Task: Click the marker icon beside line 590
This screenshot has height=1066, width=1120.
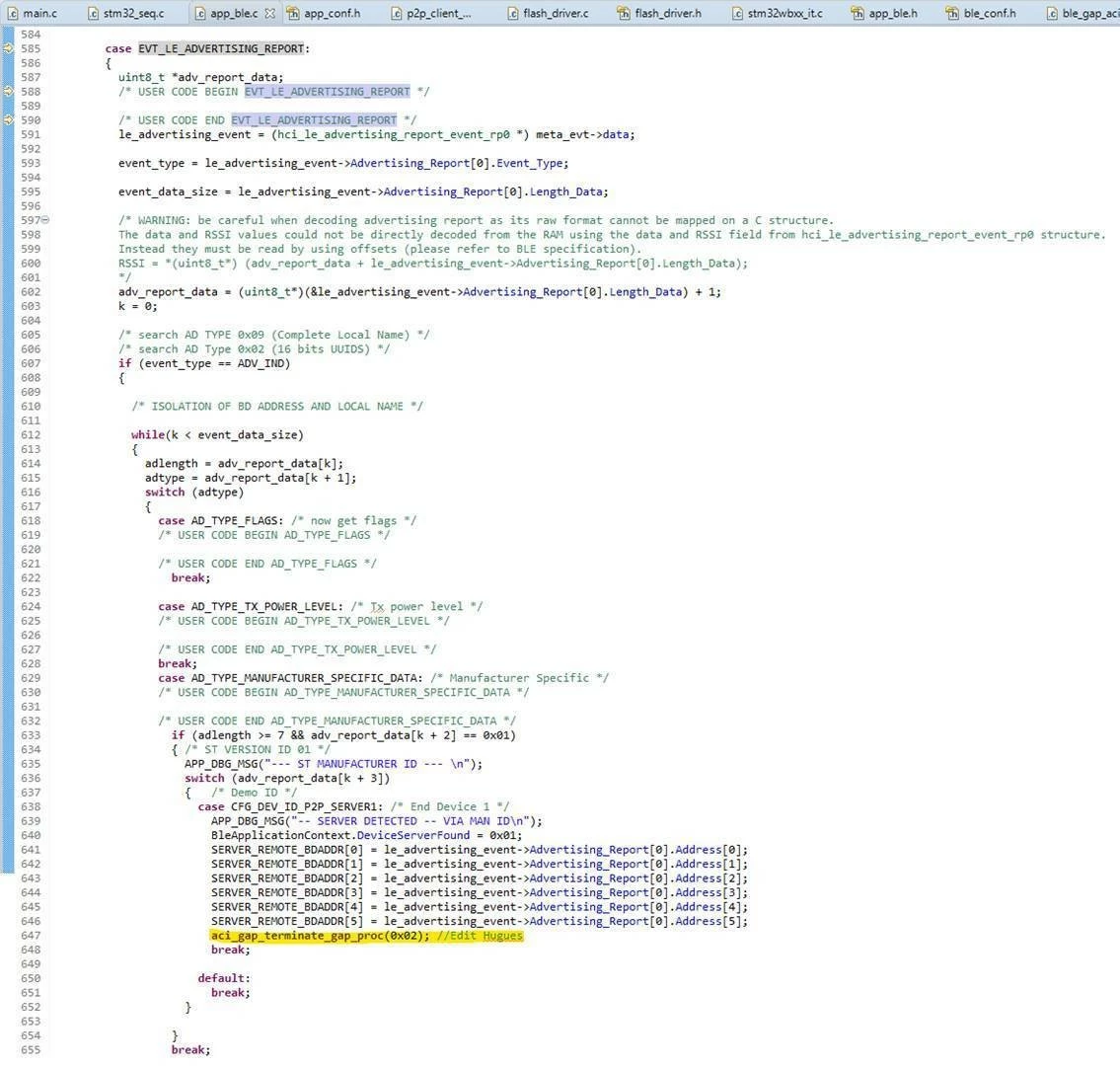Action: [8, 120]
